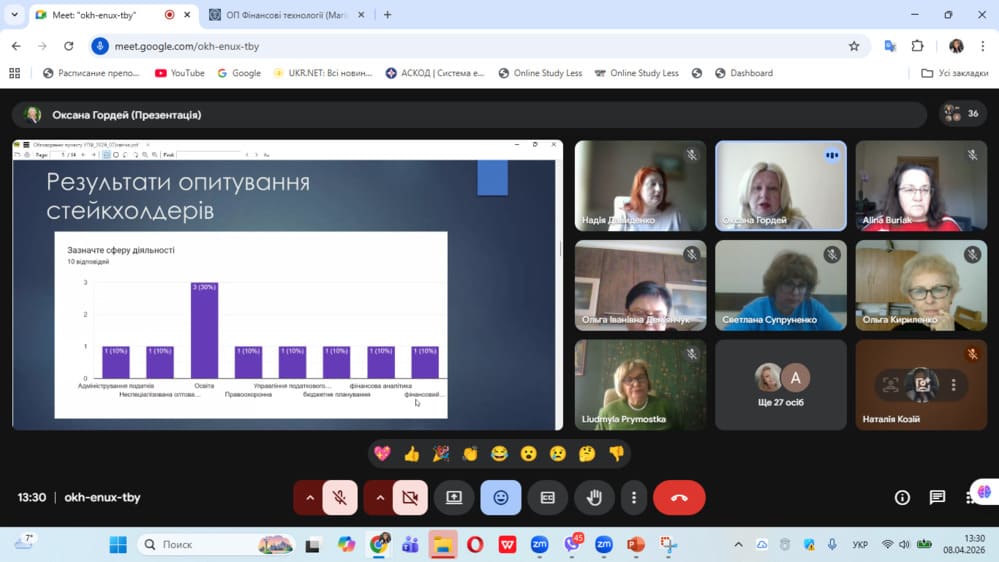Toggle the emoji reactions bar button

click(500, 497)
